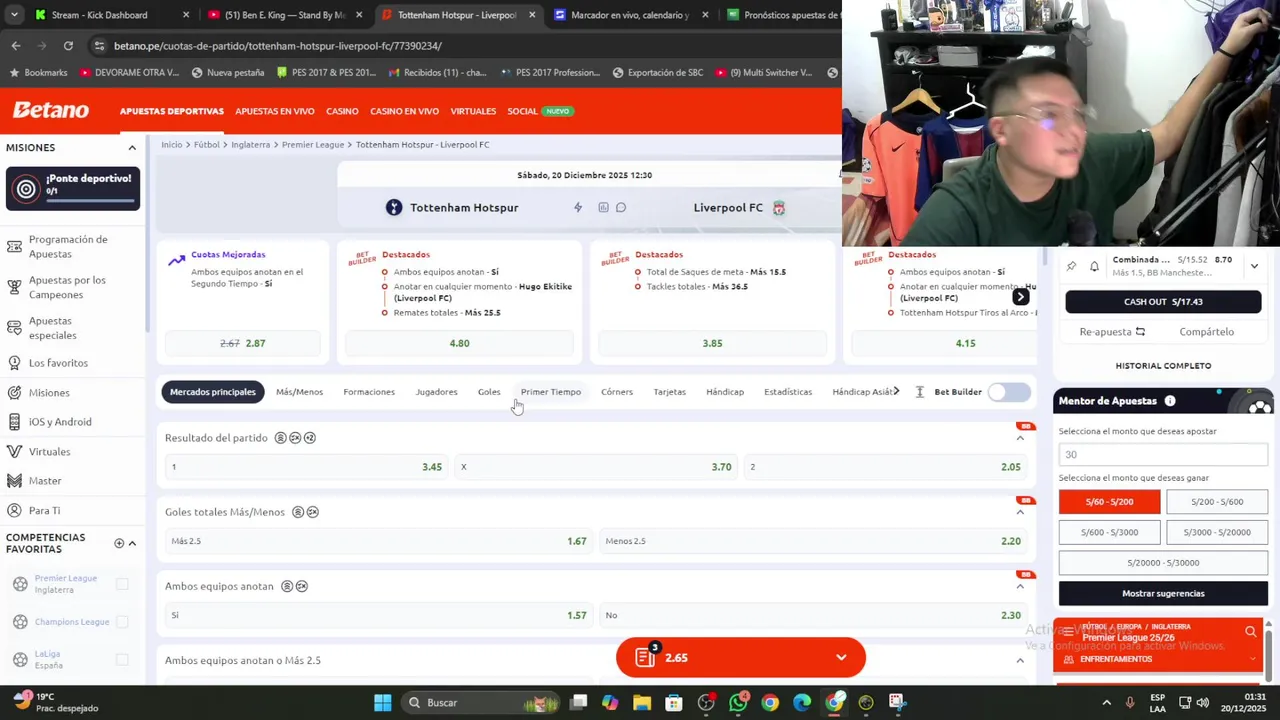This screenshot has height=720, width=1280.
Task: Click the browser address bar URL
Action: [x=277, y=46]
